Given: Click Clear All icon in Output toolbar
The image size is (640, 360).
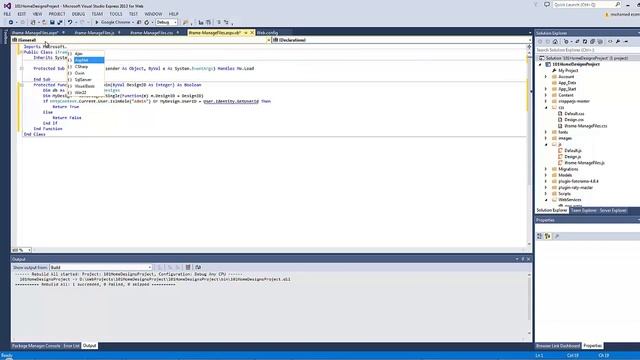Looking at the screenshot, I should point(188,267).
